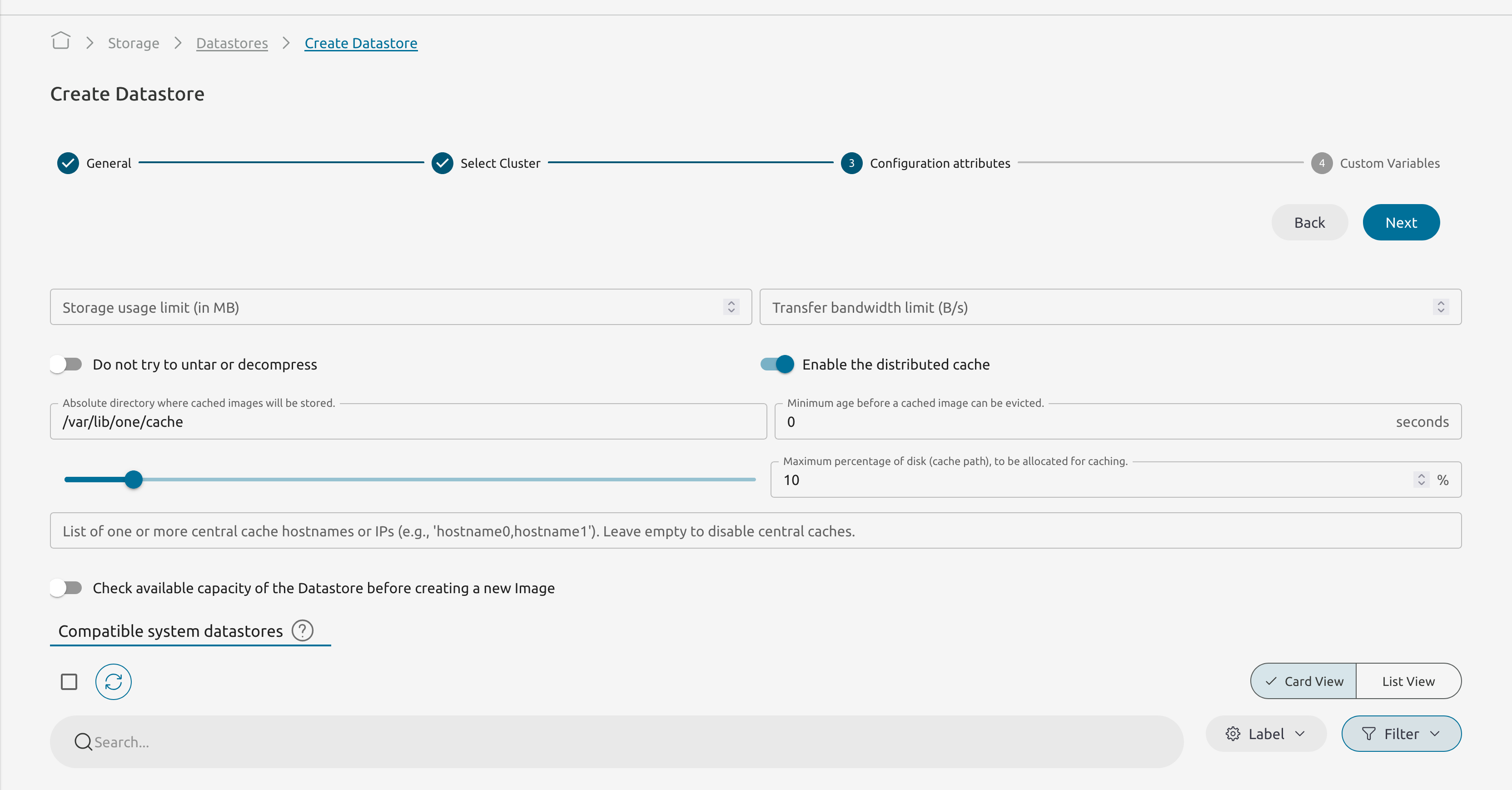
Task: Click the completed checkmark on the General step
Action: (68, 163)
